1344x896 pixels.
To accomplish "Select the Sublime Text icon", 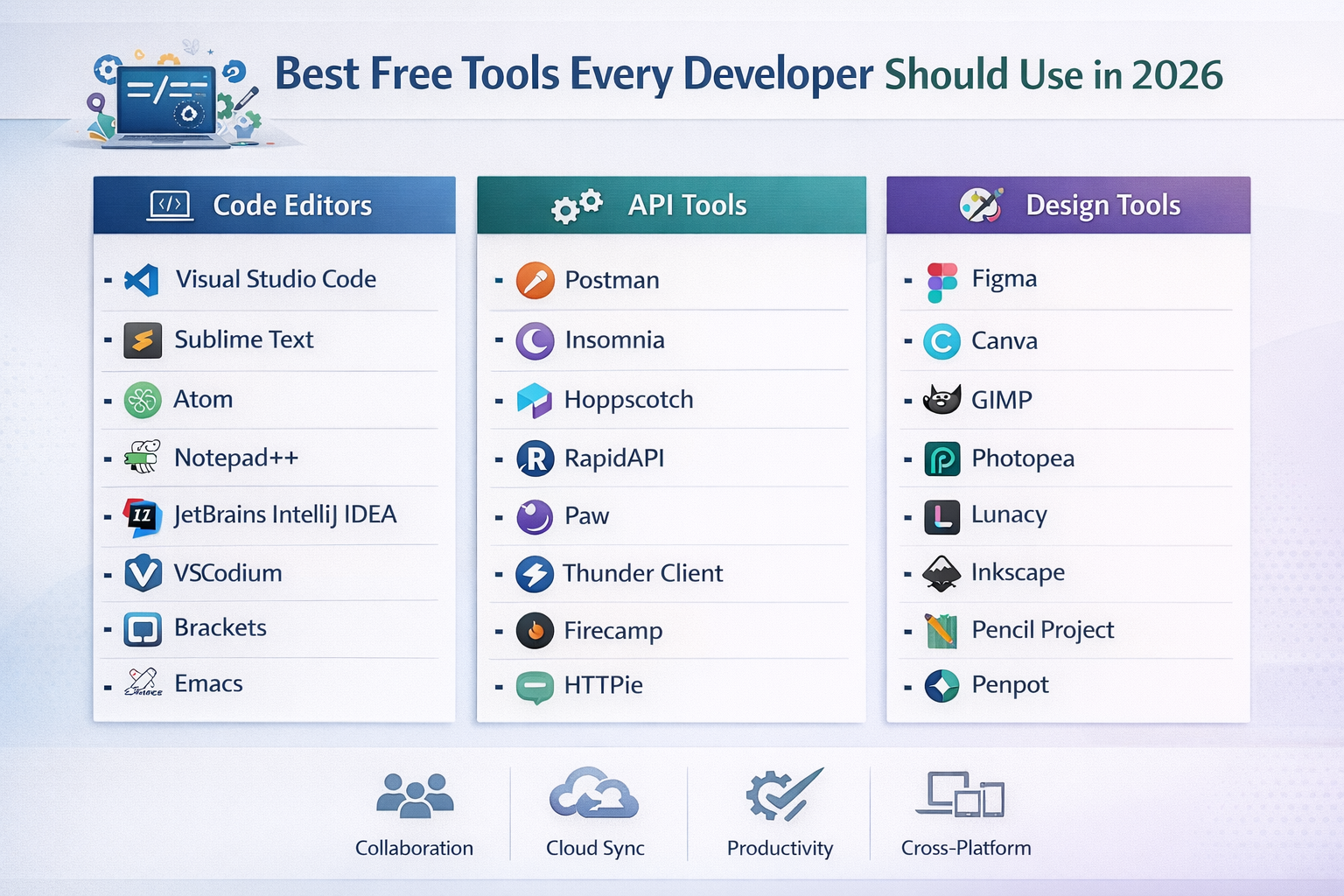I will tap(143, 339).
